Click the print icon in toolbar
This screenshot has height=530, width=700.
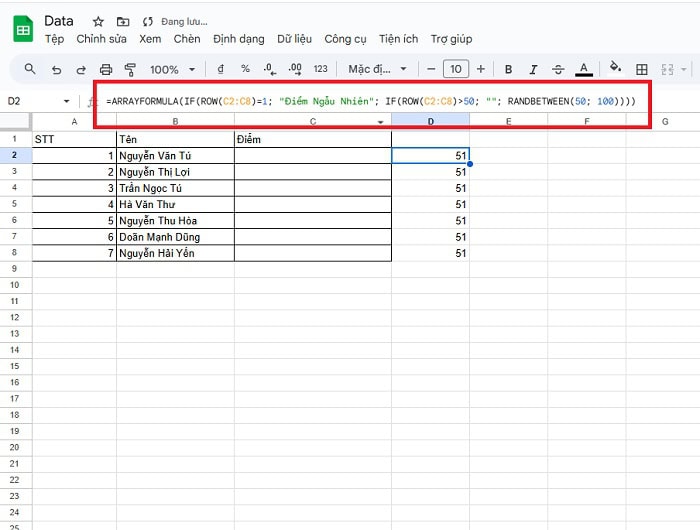click(x=106, y=69)
